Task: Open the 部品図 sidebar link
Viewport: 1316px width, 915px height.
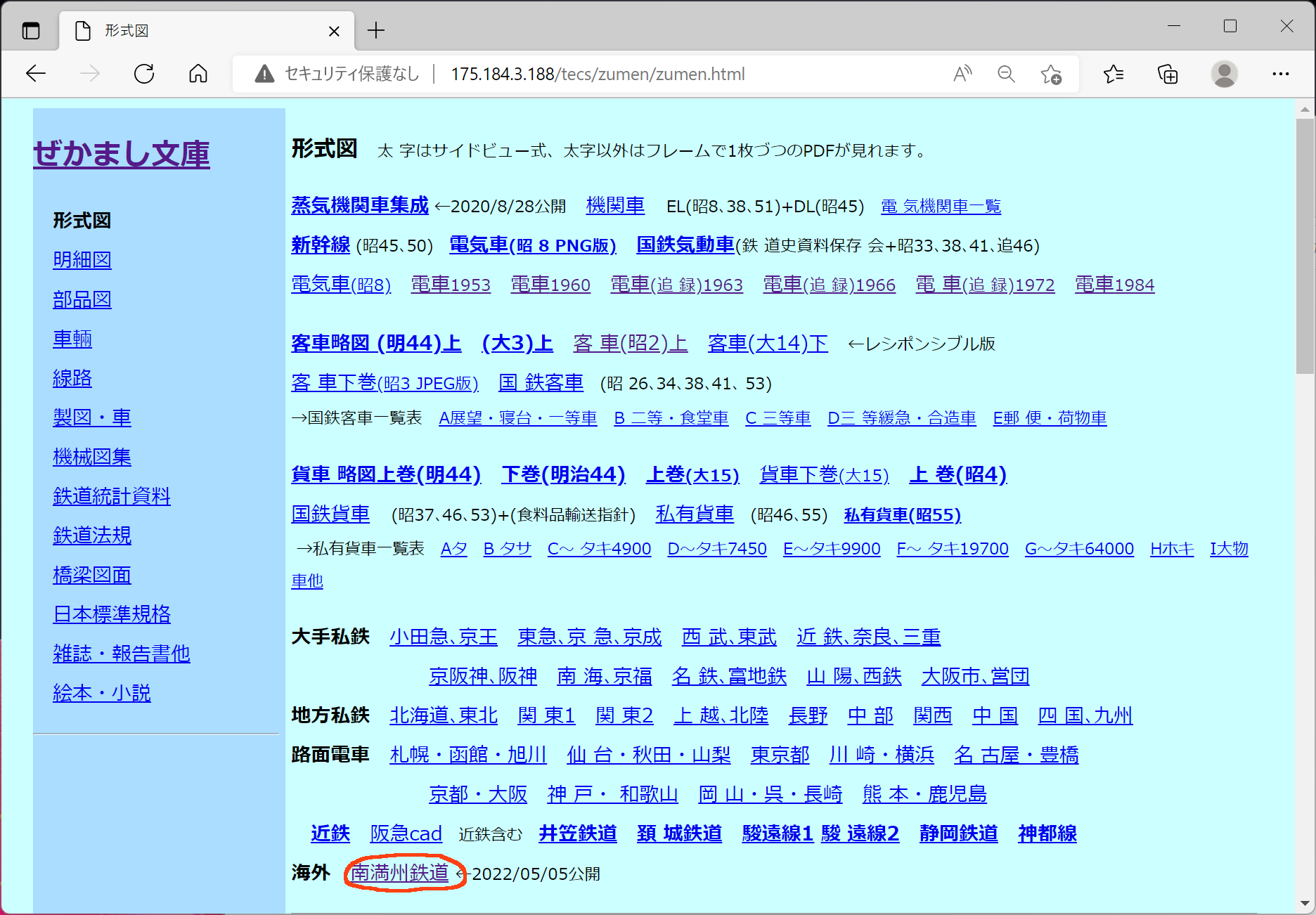Action: (82, 299)
